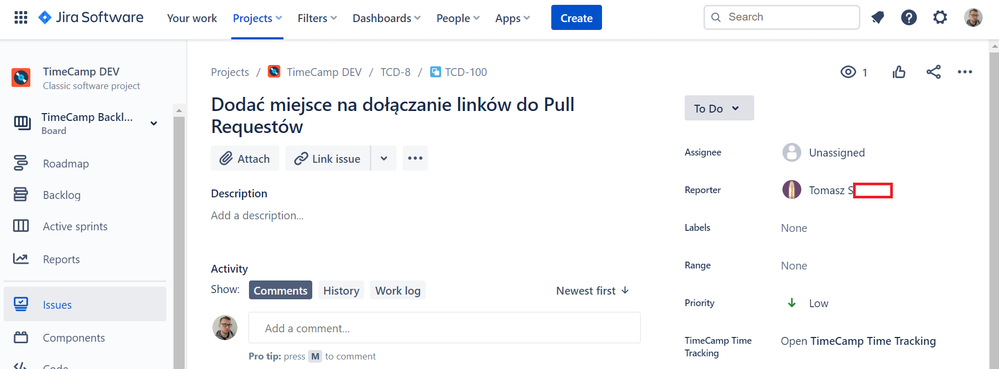This screenshot has height=369, width=999.
Task: Click the Unassigned assignee value
Action: [837, 152]
